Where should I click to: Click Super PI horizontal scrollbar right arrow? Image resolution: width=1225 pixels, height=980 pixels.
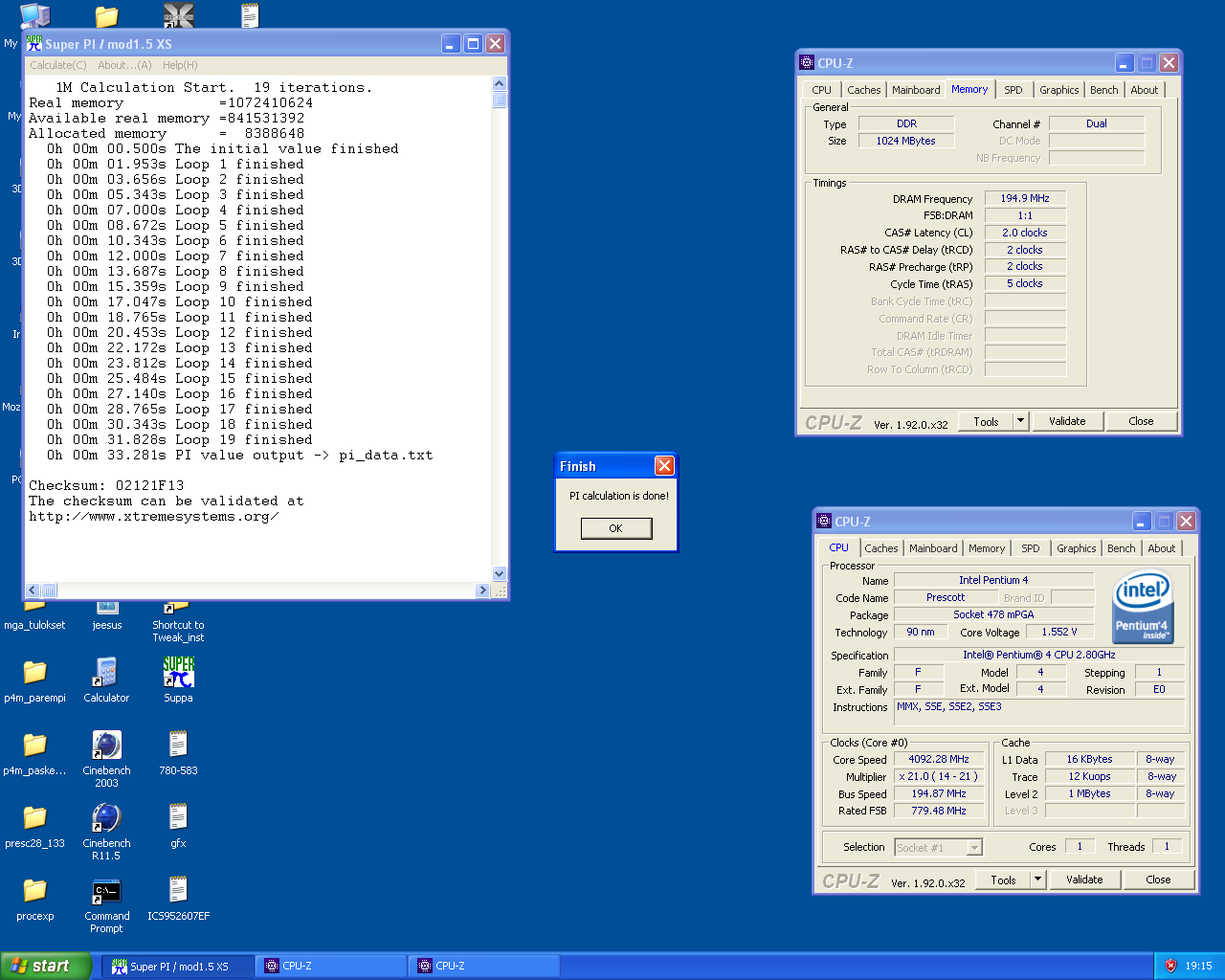click(482, 590)
